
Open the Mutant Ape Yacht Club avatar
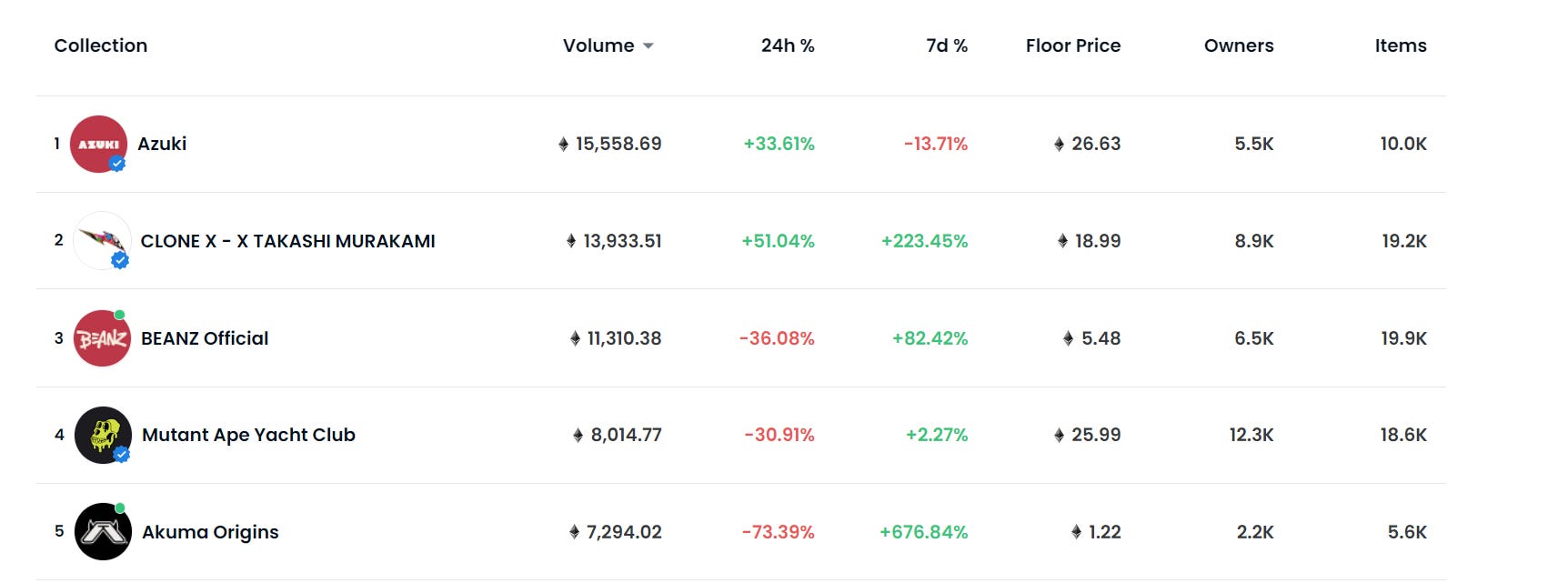(103, 435)
